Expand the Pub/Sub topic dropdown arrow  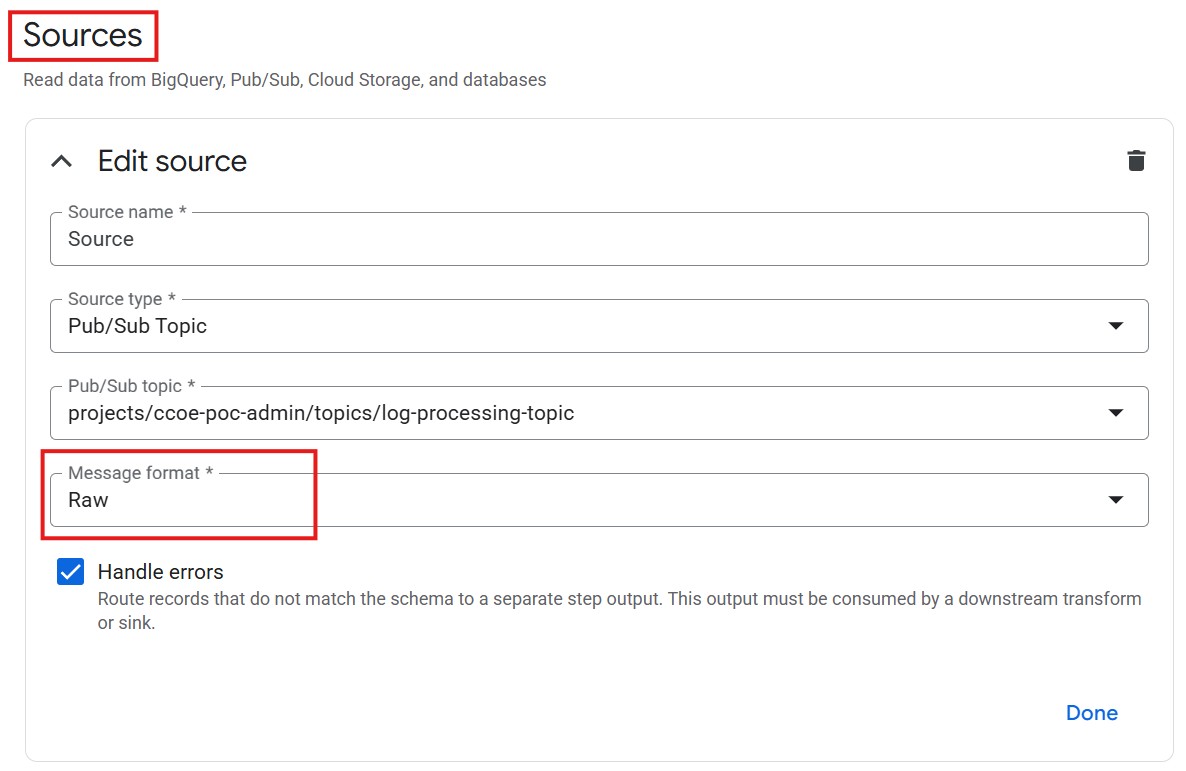click(1116, 413)
